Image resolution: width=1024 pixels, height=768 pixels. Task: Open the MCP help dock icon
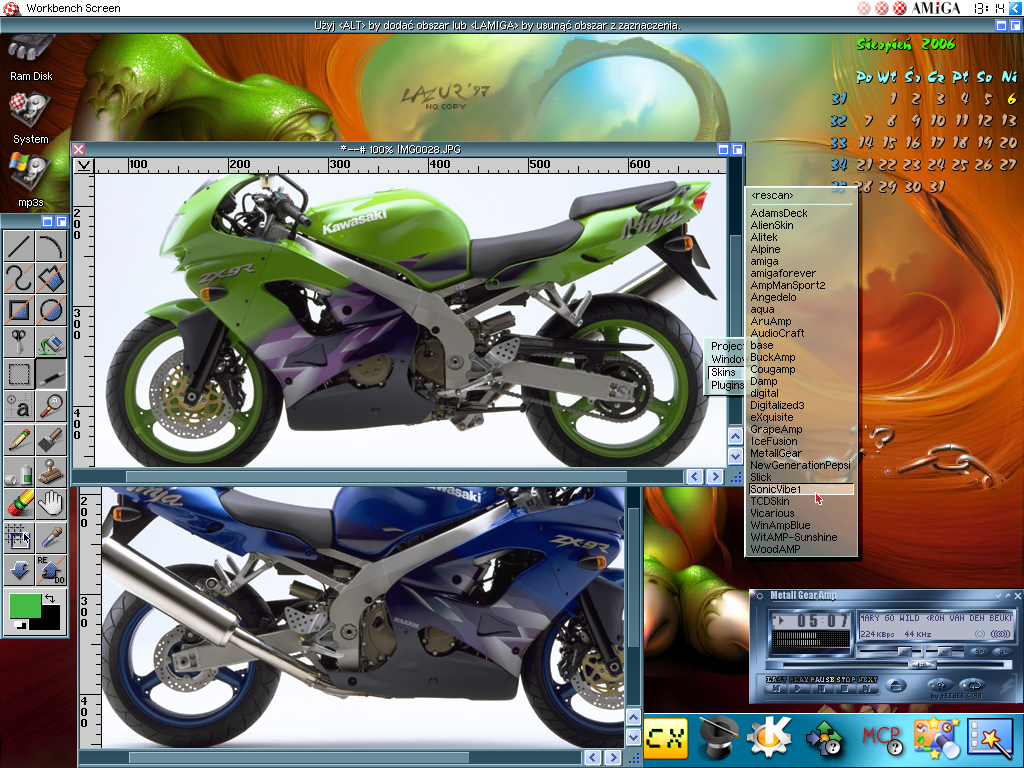coord(882,739)
